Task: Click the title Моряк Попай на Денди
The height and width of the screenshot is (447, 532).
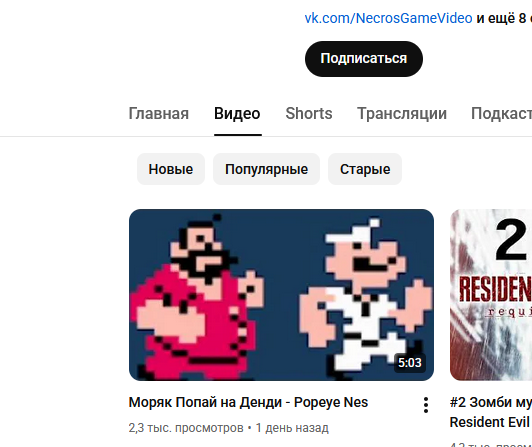Action: (x=205, y=403)
